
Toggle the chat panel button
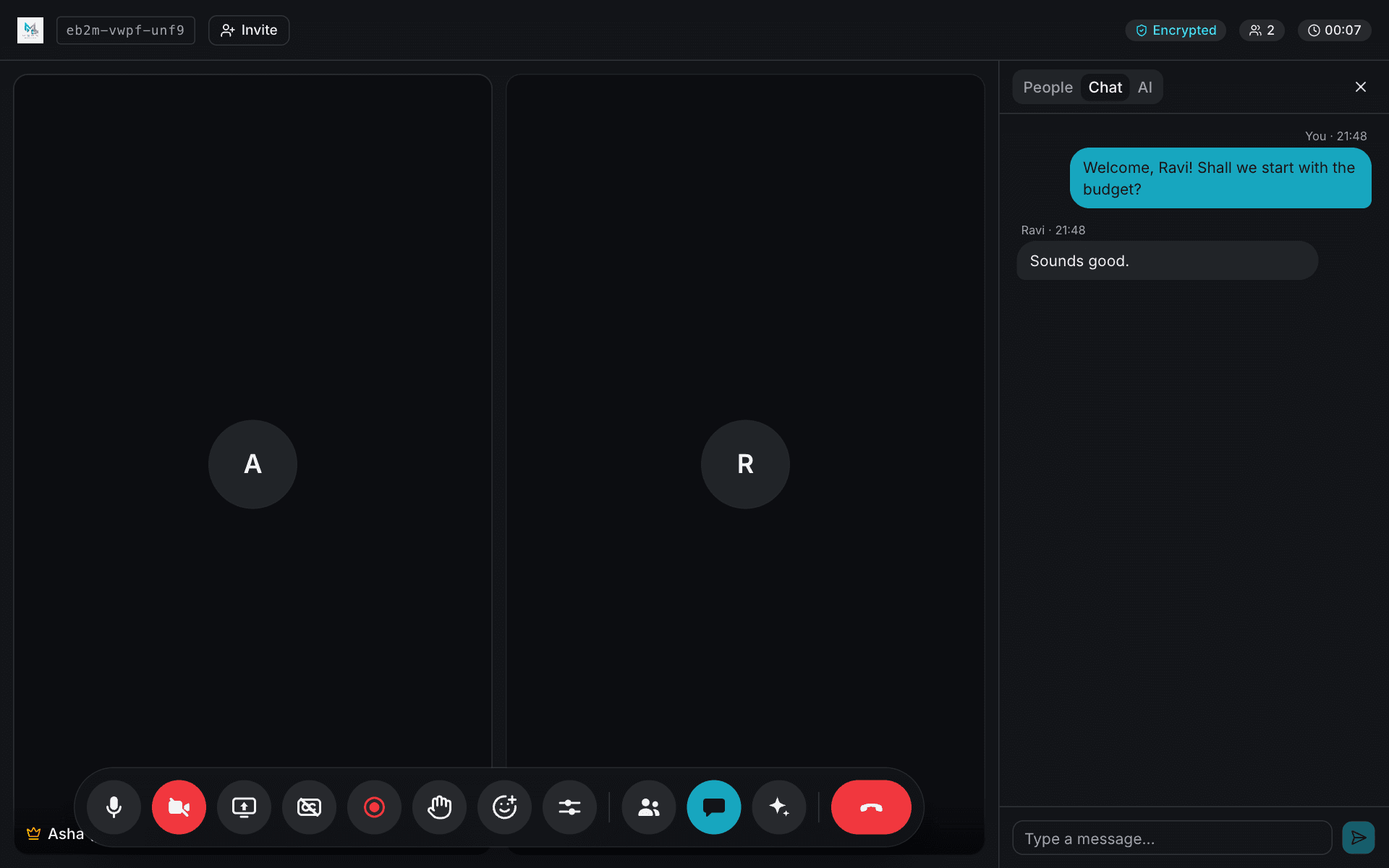coord(714,807)
